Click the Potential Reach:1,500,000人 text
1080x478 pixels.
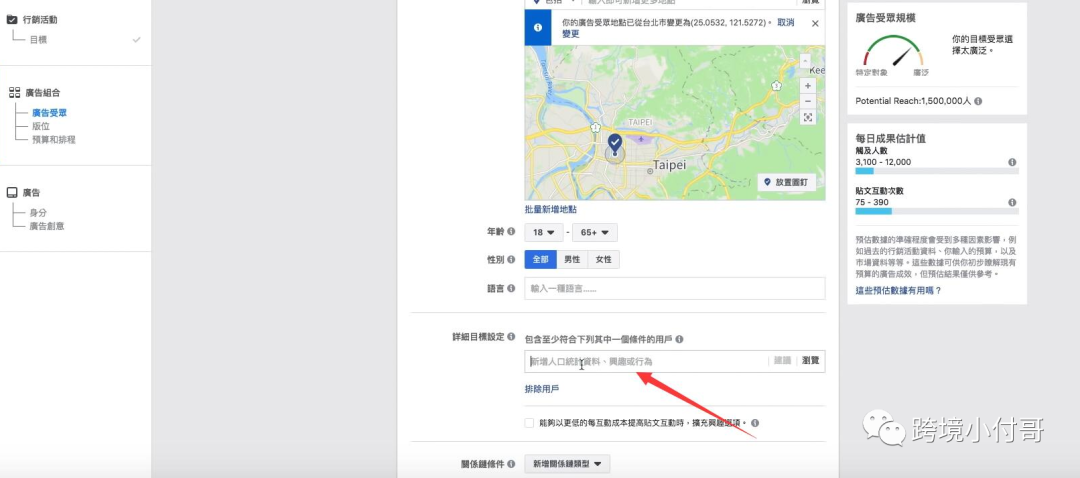(x=913, y=101)
